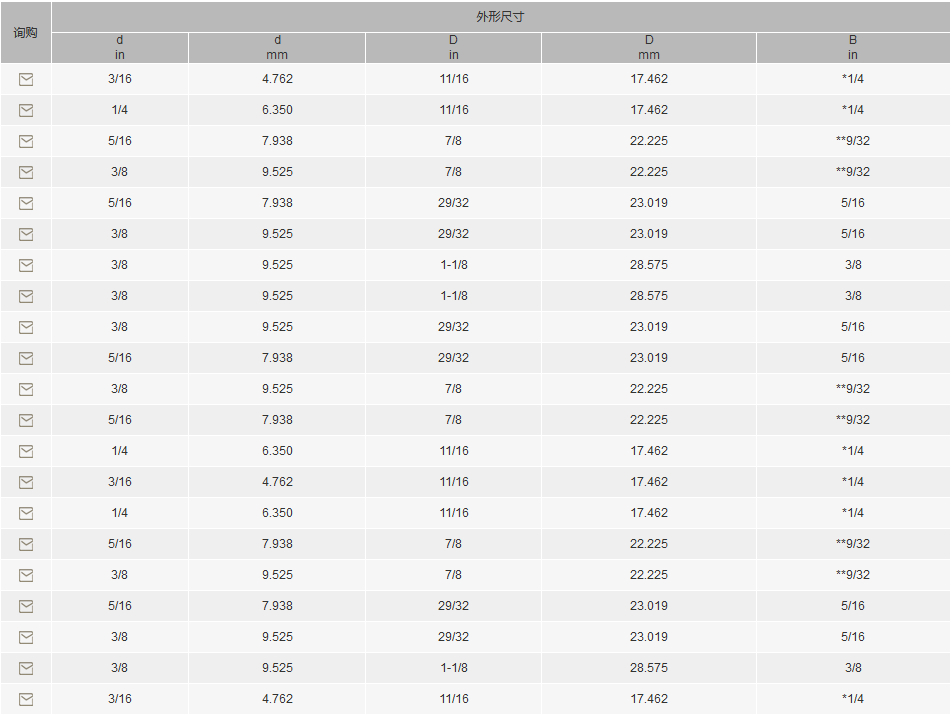Click envelope for first 23.019 mm row
Image resolution: width=951 pixels, height=717 pixels.
coord(26,203)
